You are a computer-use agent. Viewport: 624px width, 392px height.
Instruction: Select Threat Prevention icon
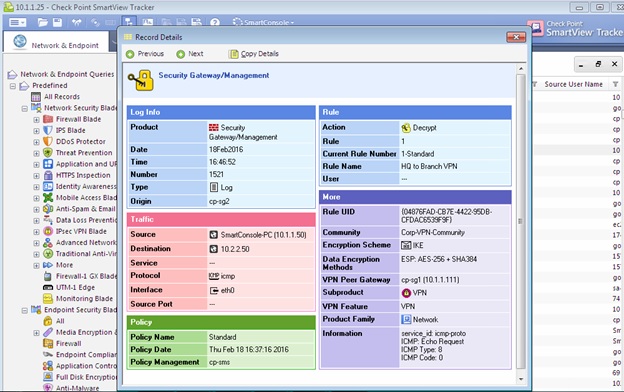[x=48, y=152]
